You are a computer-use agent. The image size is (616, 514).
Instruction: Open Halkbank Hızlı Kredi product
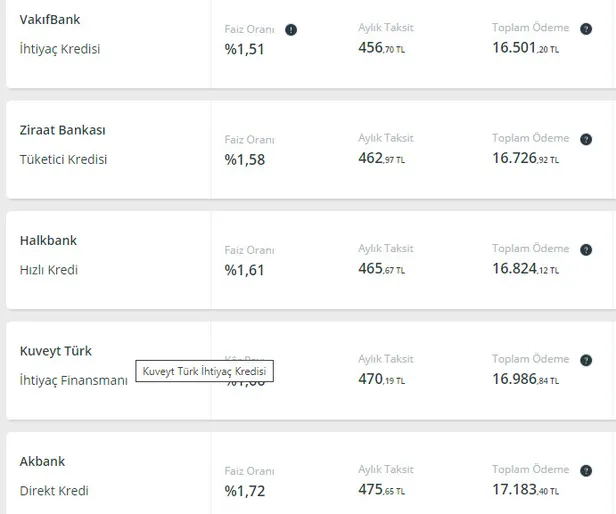[48, 269]
